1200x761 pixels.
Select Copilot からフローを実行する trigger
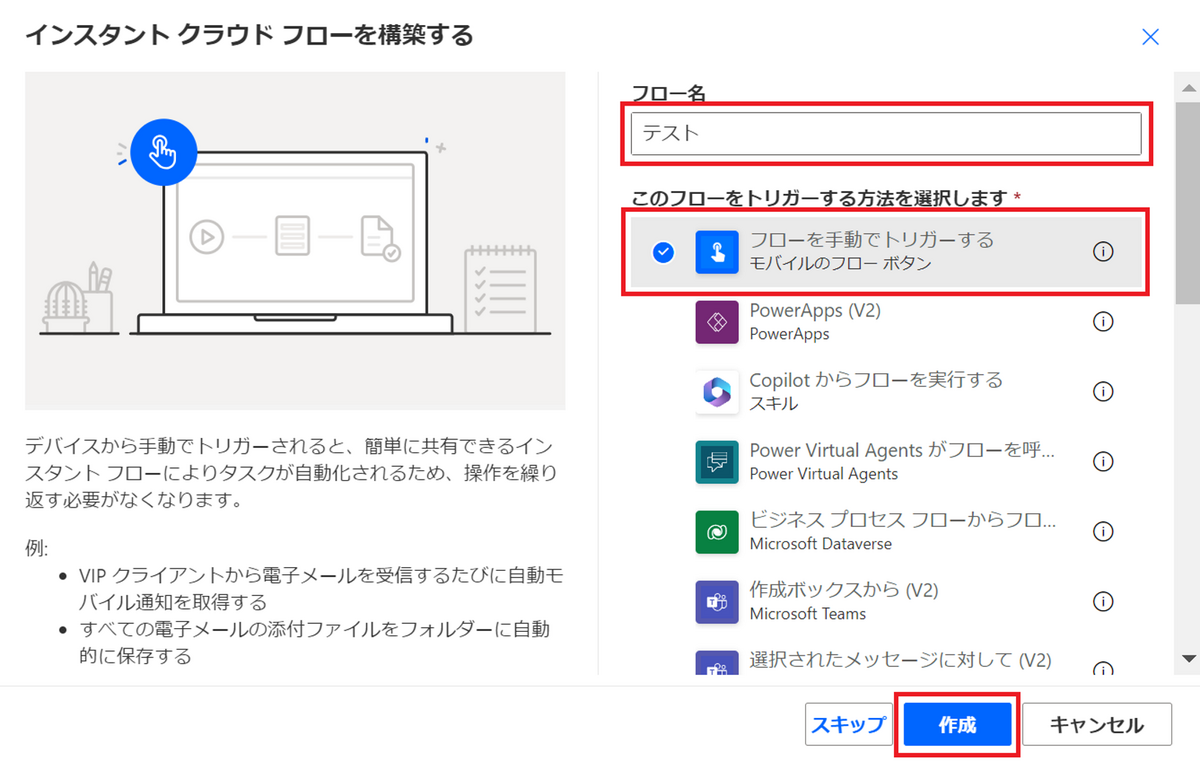click(x=886, y=392)
